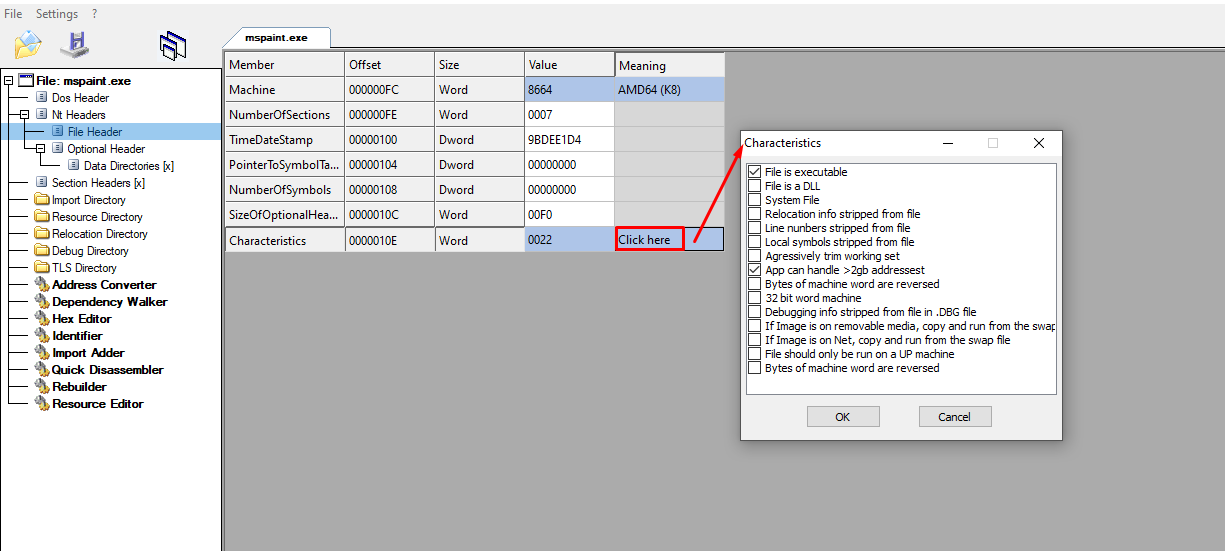Click the AMD64 (K8) meaning cell
This screenshot has width=1225, height=551.
pyautogui.click(x=669, y=90)
